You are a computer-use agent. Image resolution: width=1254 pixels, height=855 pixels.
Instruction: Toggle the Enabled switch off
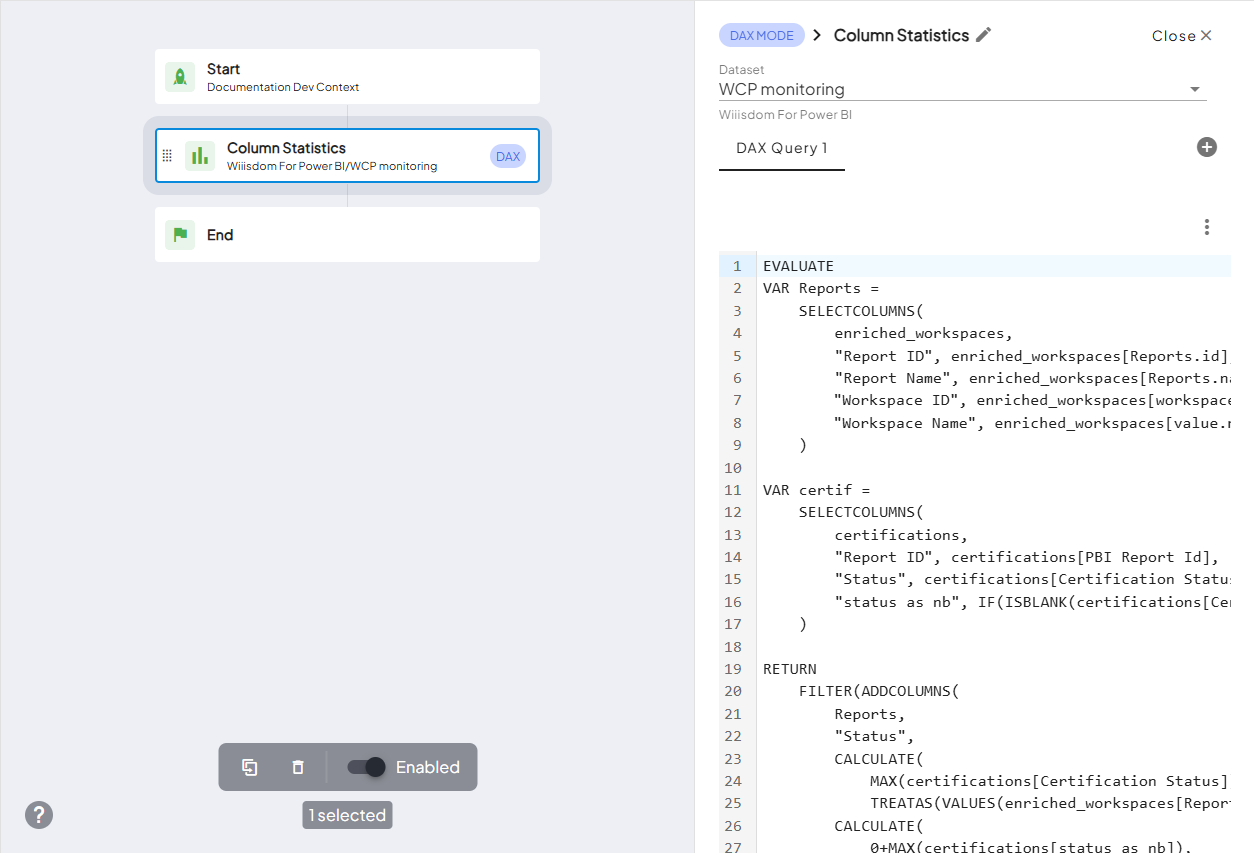click(x=366, y=767)
